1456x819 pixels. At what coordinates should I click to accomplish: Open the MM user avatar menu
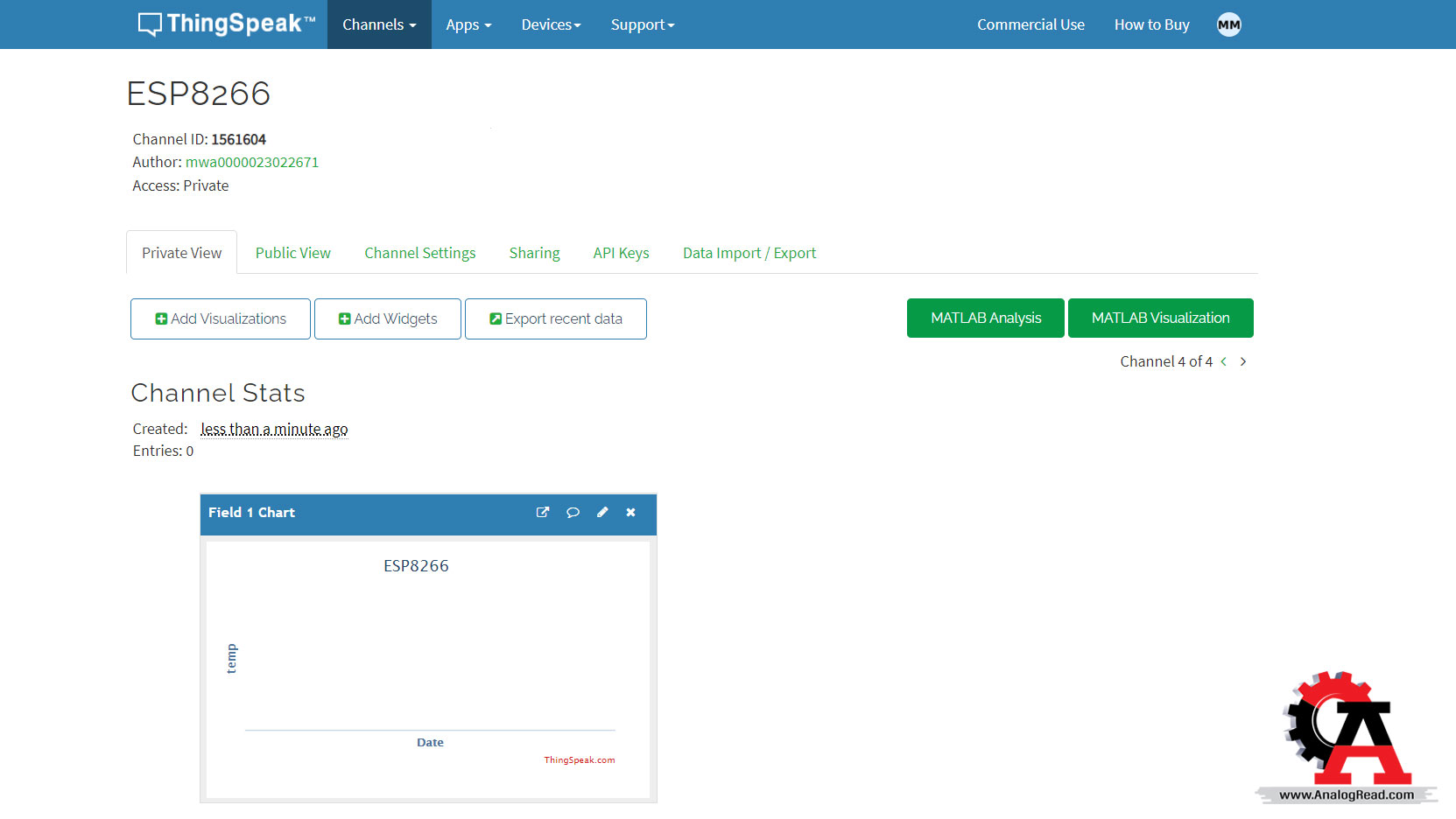tap(1228, 24)
